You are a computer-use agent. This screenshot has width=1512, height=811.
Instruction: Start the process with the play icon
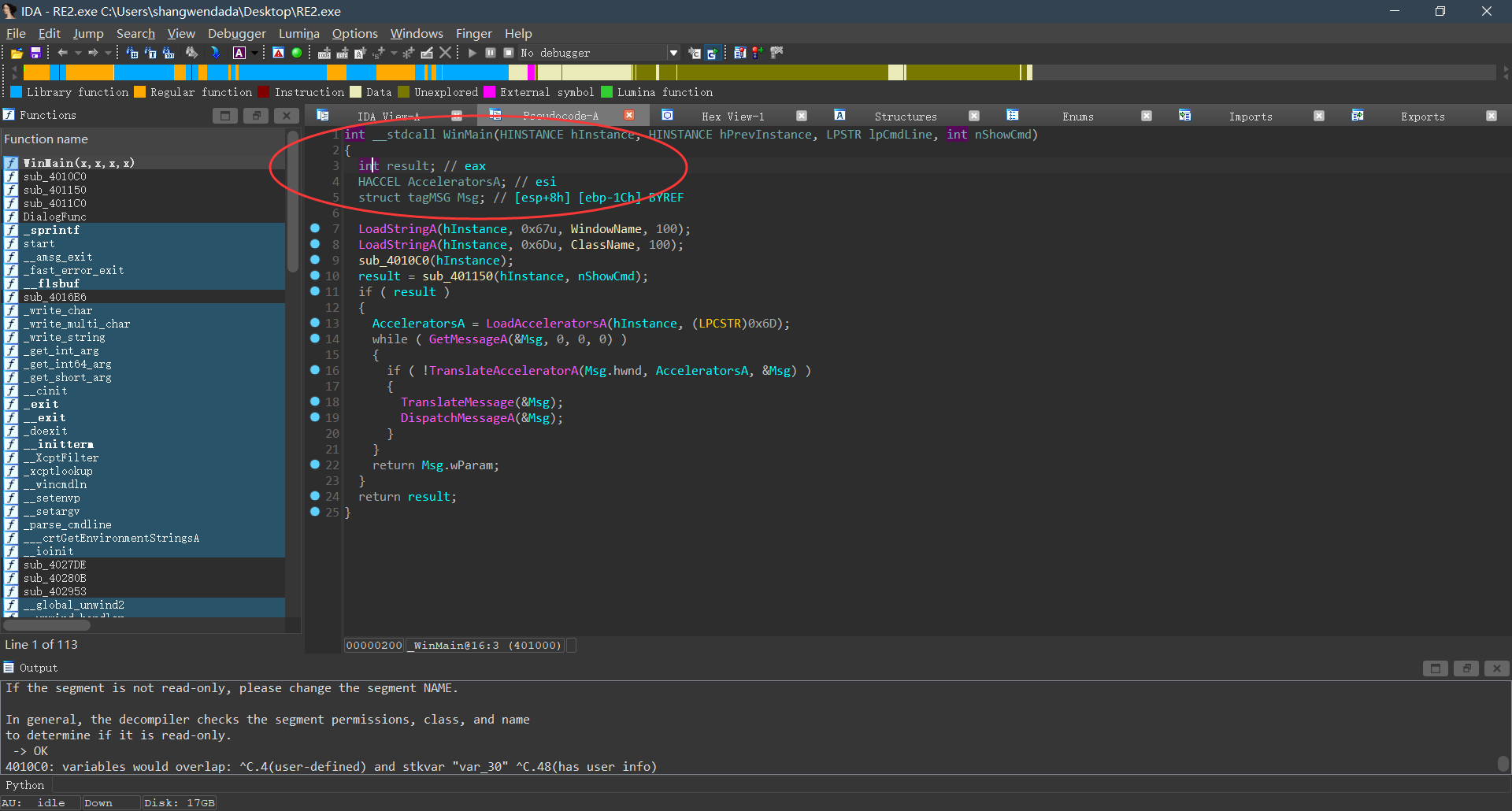coord(472,53)
